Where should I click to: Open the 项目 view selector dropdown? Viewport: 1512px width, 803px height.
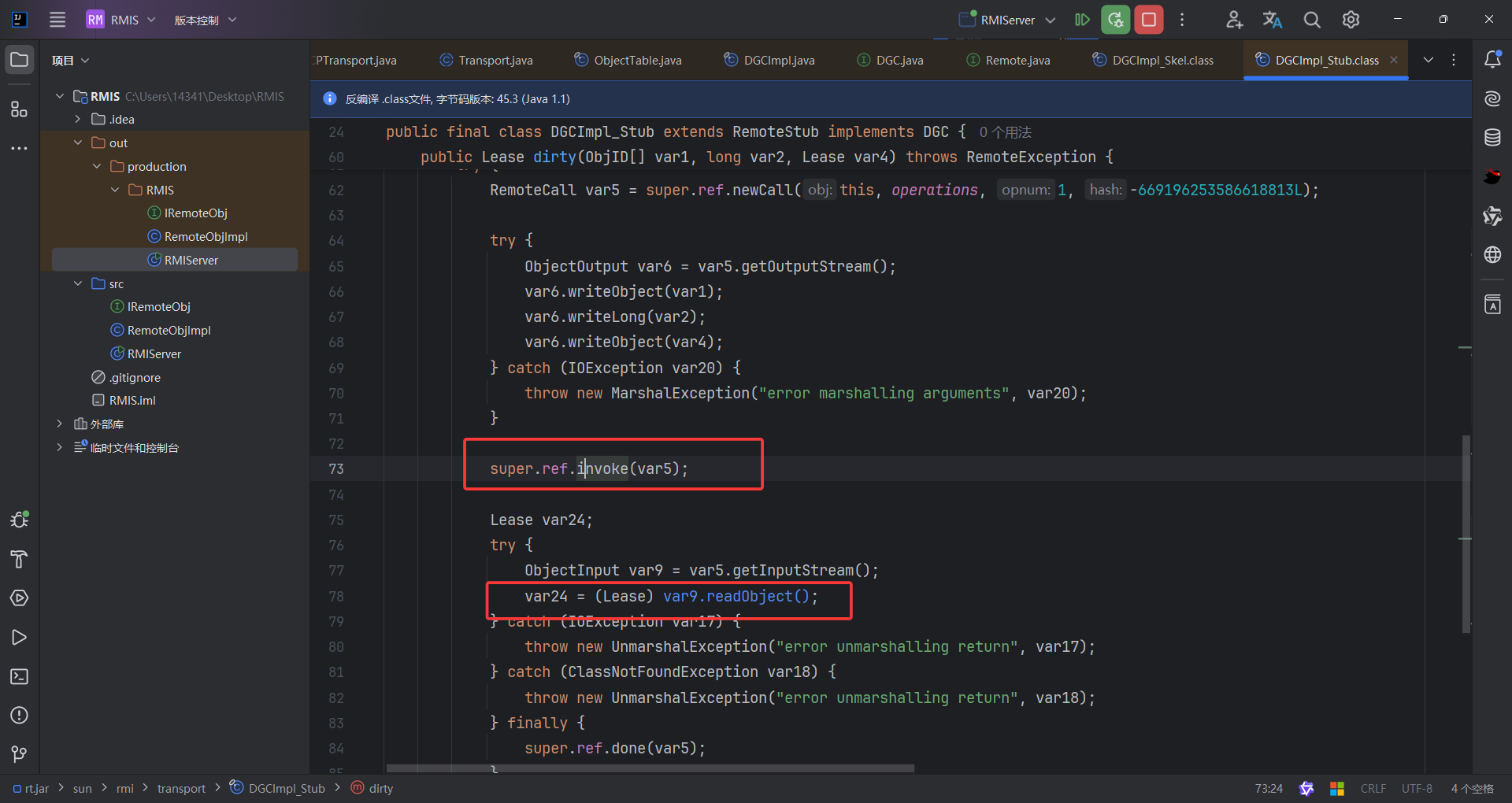click(x=70, y=61)
